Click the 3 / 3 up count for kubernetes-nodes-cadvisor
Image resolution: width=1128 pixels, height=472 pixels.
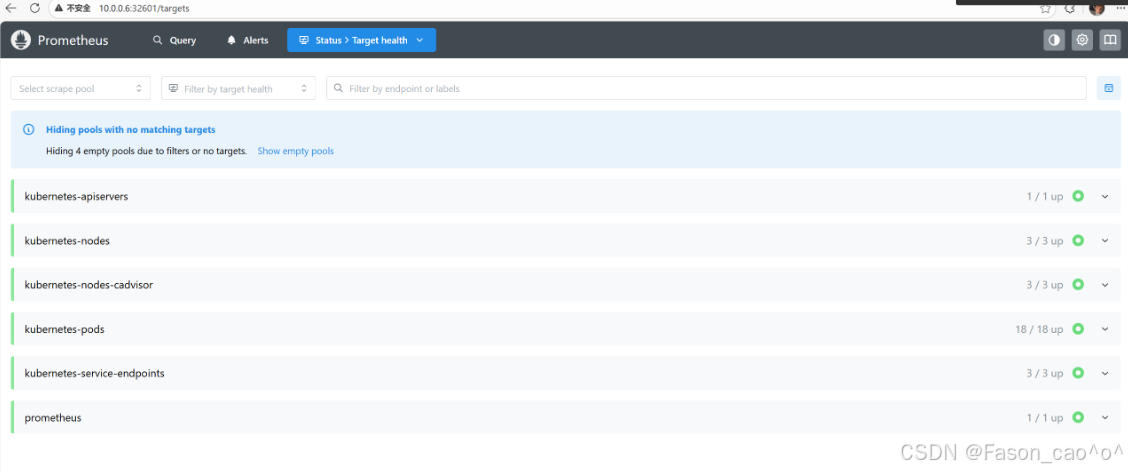pos(1045,285)
